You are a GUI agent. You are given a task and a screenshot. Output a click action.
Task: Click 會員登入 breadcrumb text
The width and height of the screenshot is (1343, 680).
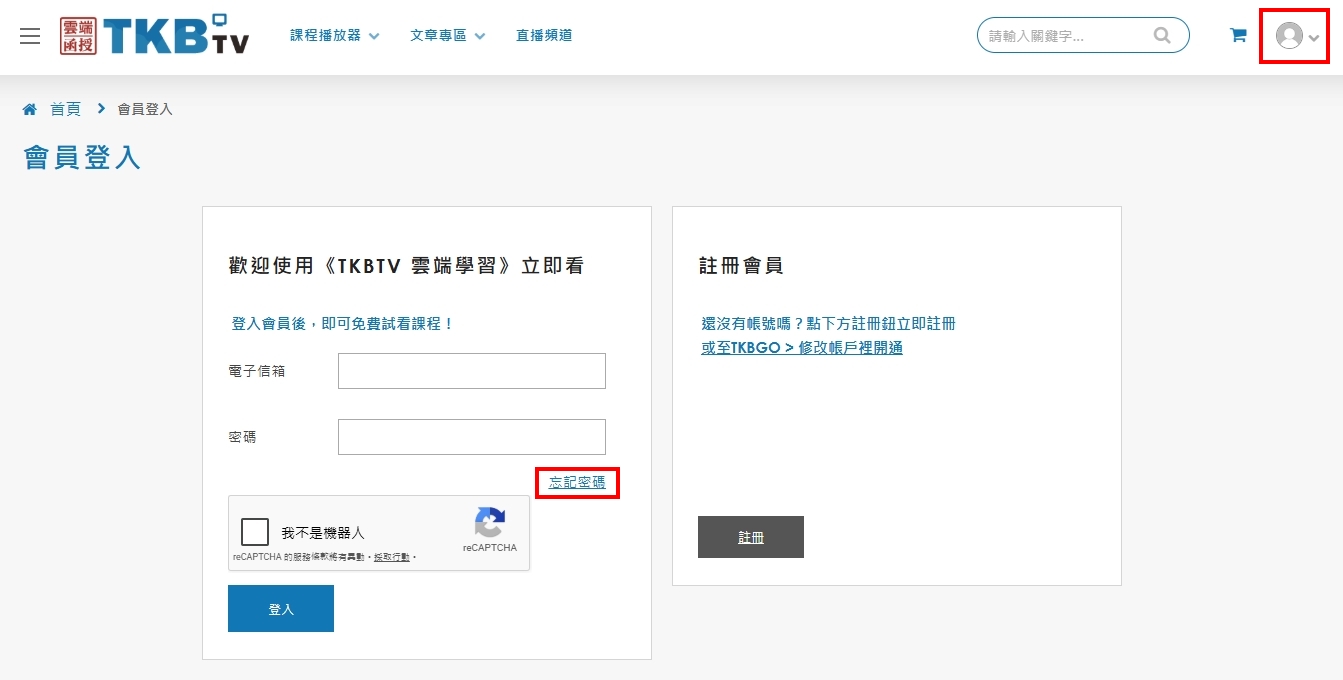[145, 109]
